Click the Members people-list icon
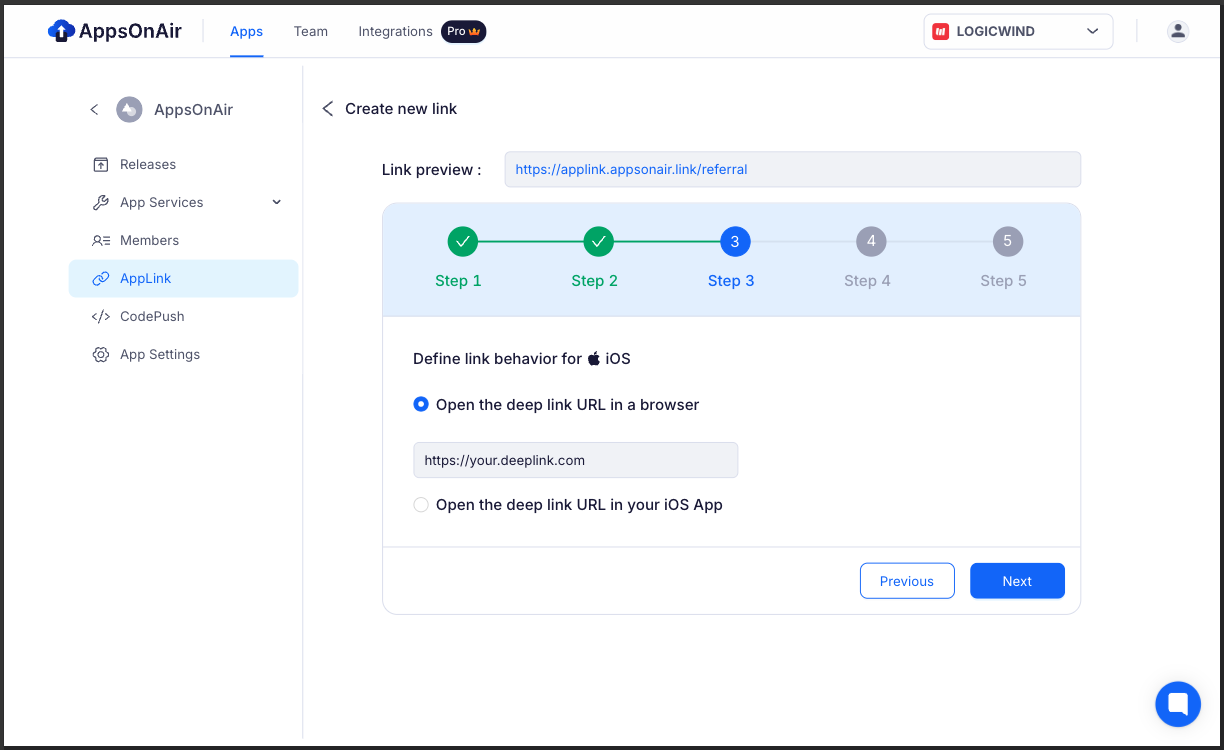The width and height of the screenshot is (1224, 750). pos(101,240)
